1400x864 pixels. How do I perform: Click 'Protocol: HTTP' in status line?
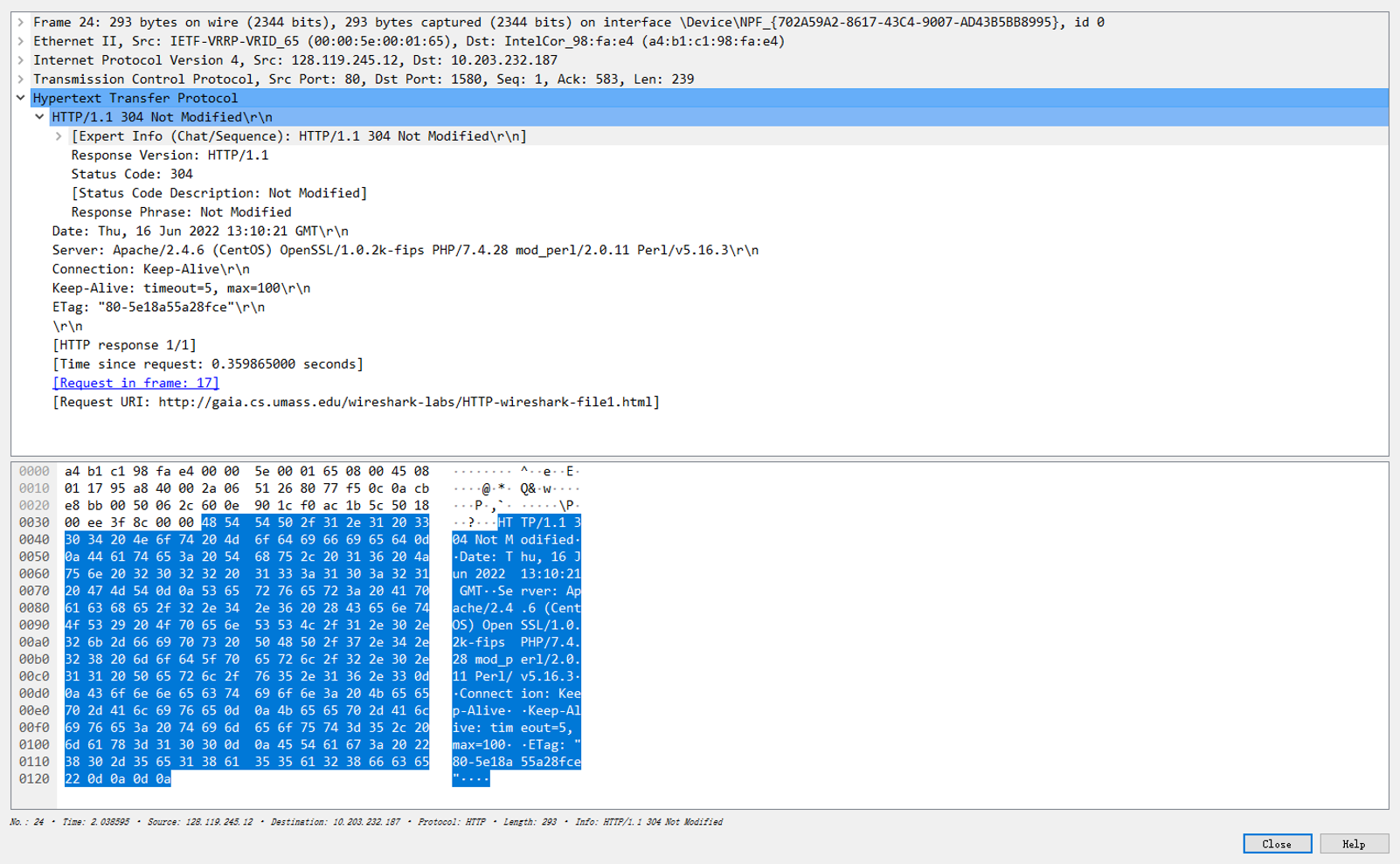pyautogui.click(x=451, y=822)
